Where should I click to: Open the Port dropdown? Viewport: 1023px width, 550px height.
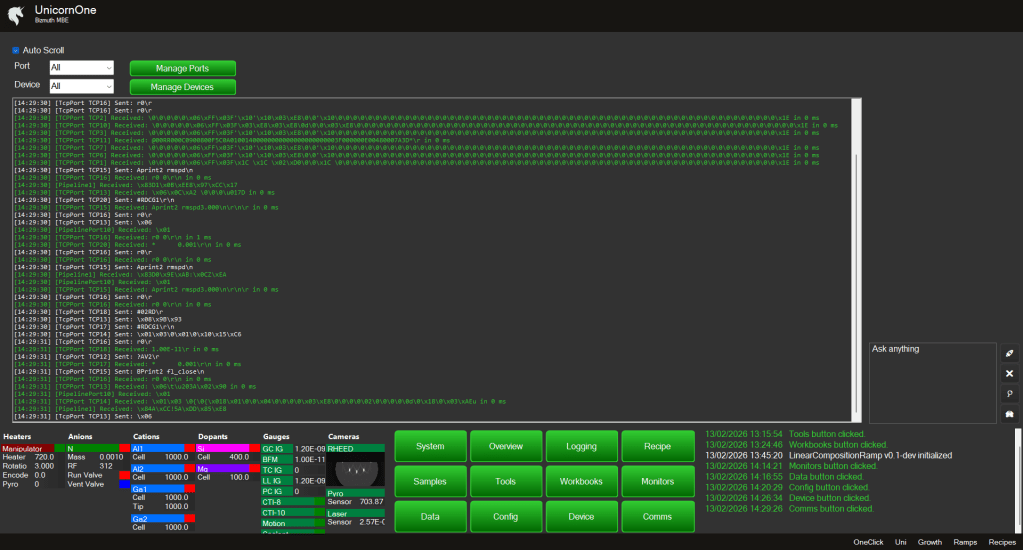tap(82, 67)
